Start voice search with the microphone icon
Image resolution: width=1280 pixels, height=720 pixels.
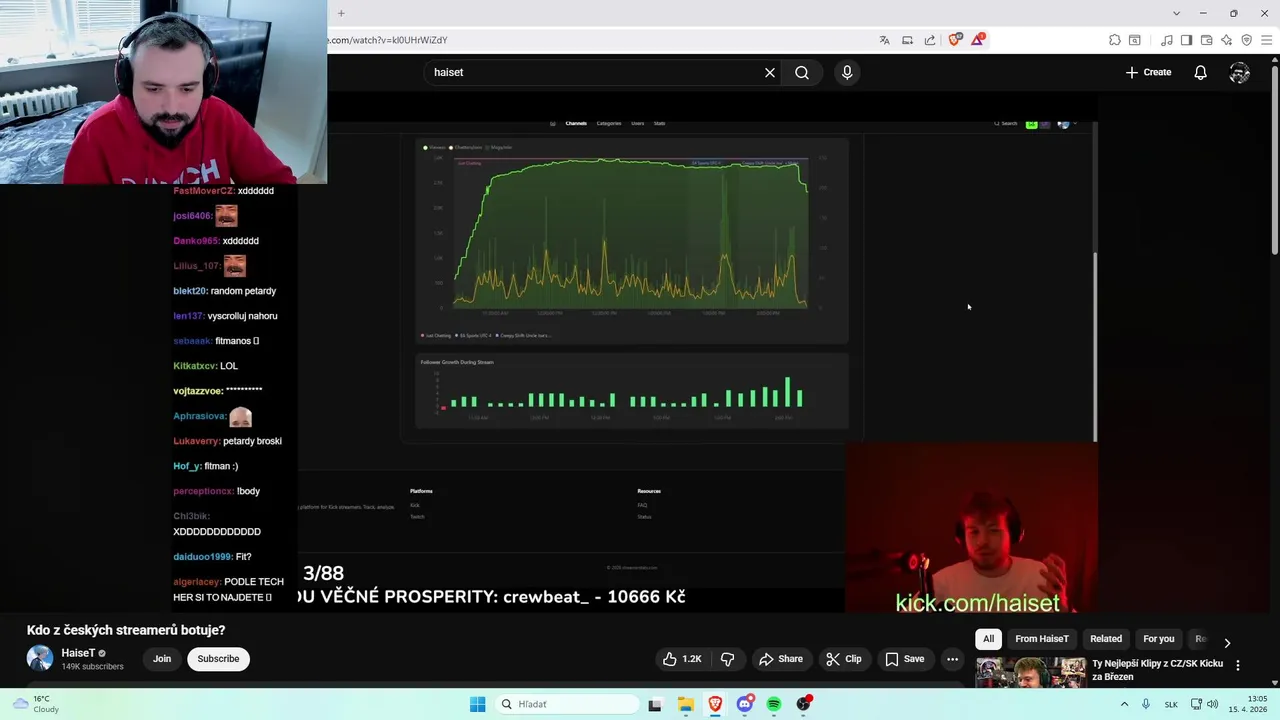(847, 72)
